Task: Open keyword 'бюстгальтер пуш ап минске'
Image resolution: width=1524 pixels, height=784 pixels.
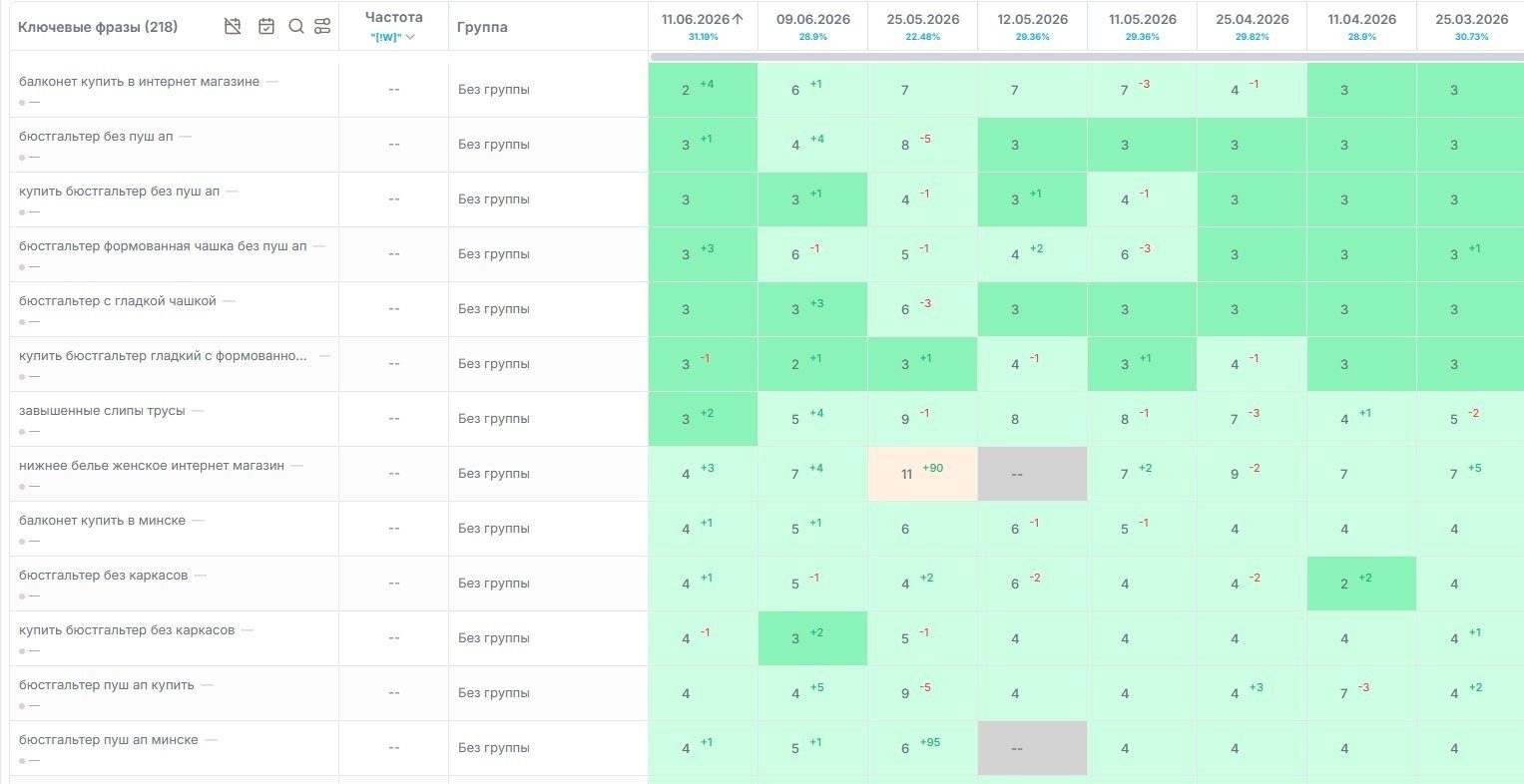Action: pos(109,740)
